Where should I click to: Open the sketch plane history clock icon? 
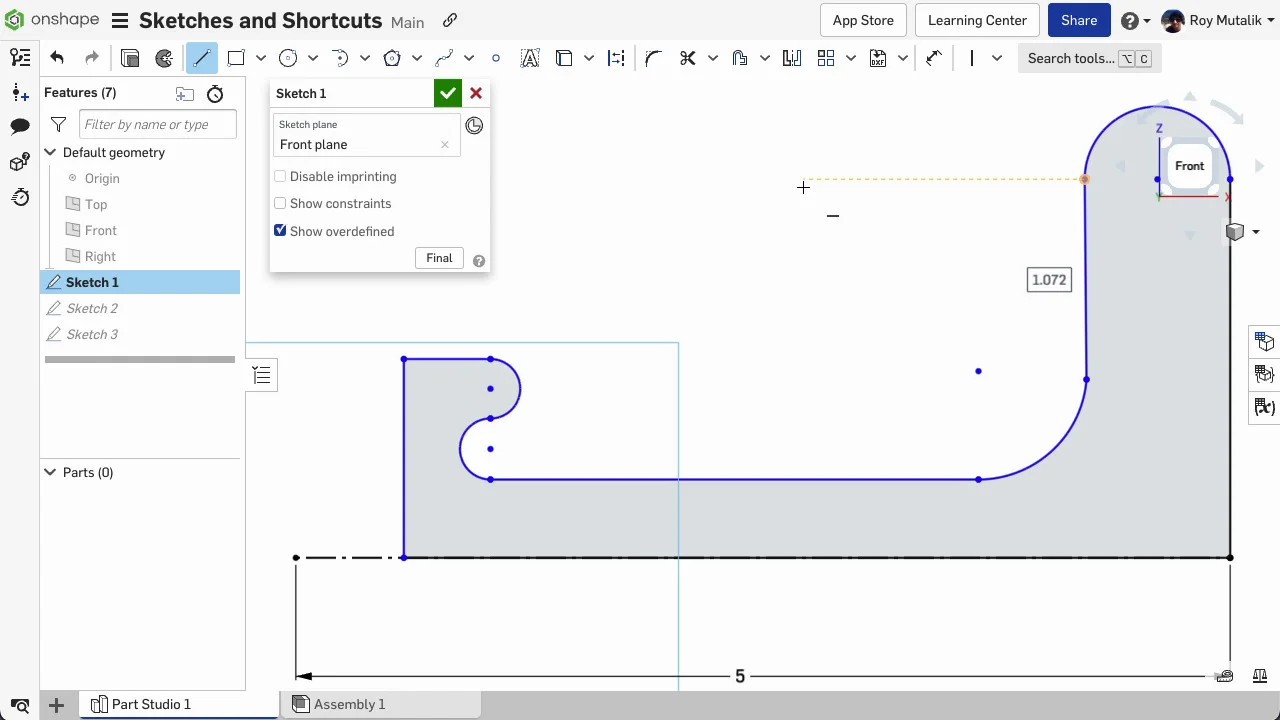click(x=474, y=125)
